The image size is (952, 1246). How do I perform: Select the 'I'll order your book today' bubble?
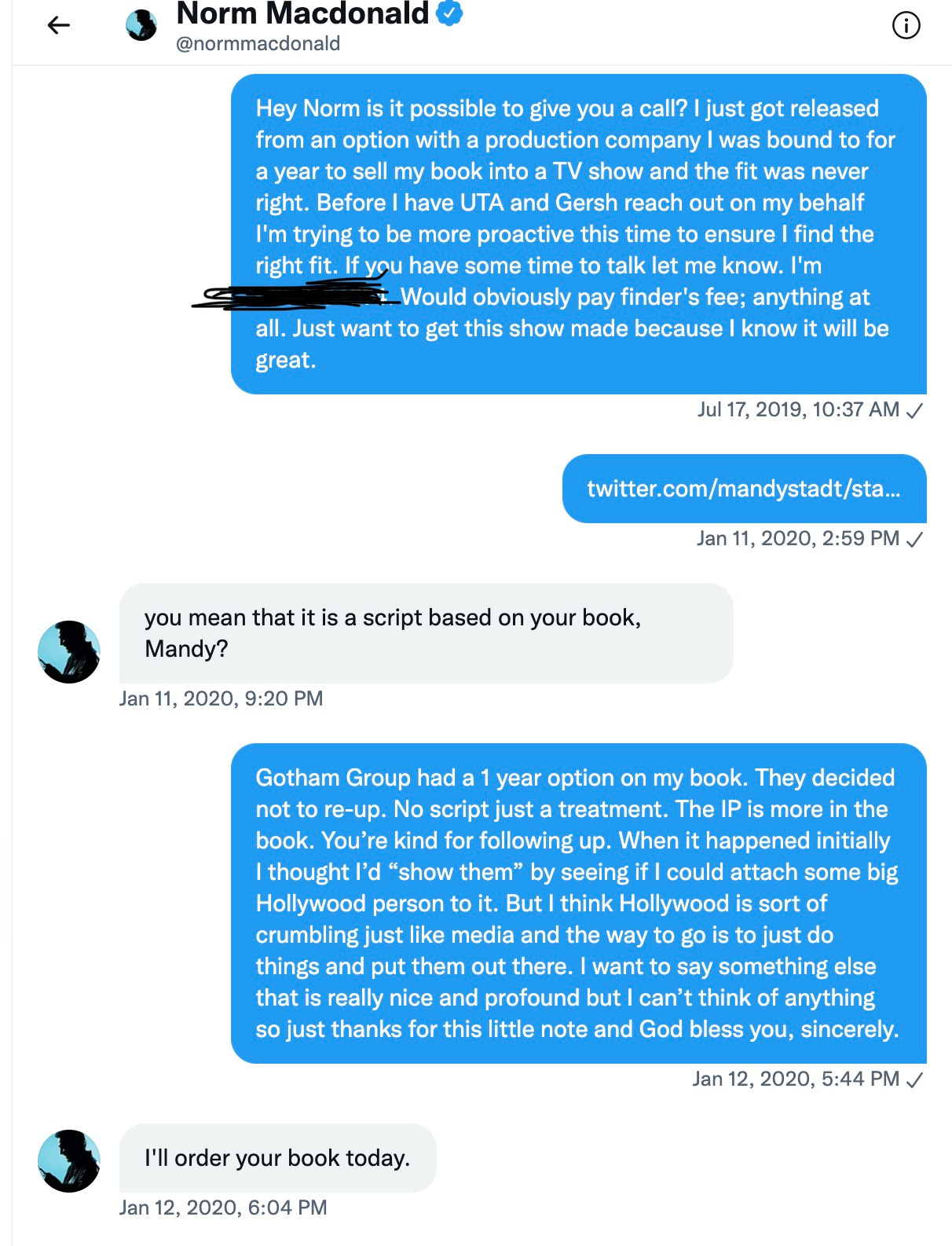pos(277,1158)
